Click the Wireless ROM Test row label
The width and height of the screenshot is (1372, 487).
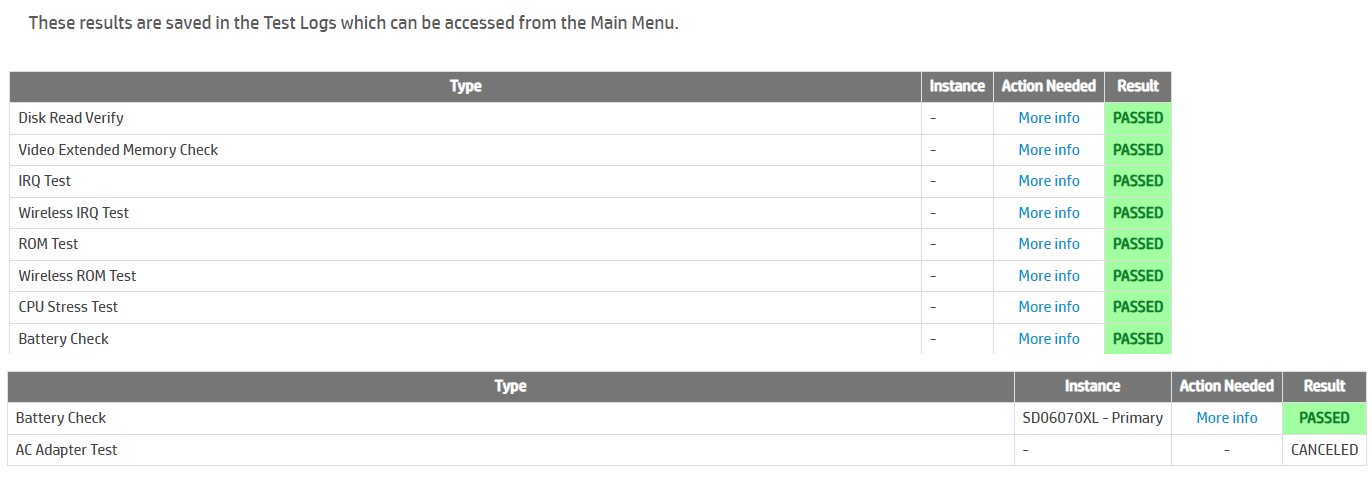77,276
